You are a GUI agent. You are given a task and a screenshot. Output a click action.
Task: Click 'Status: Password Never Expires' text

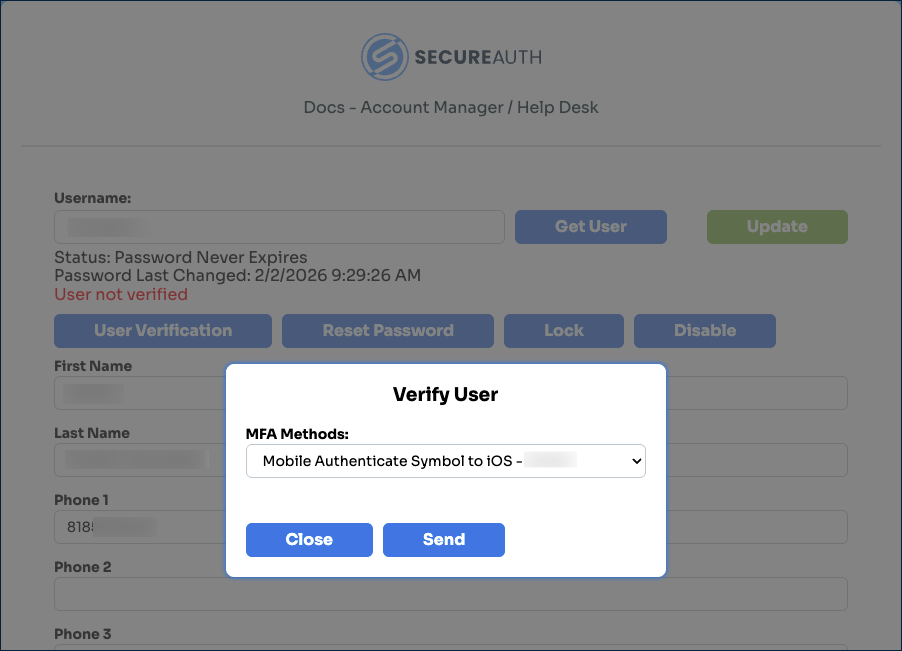click(x=181, y=257)
